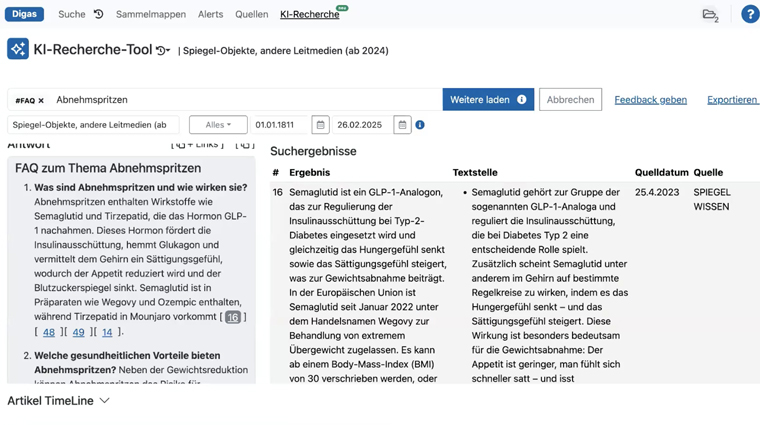Remove the #FAQ tag
This screenshot has width=760, height=425.
pyautogui.click(x=41, y=101)
